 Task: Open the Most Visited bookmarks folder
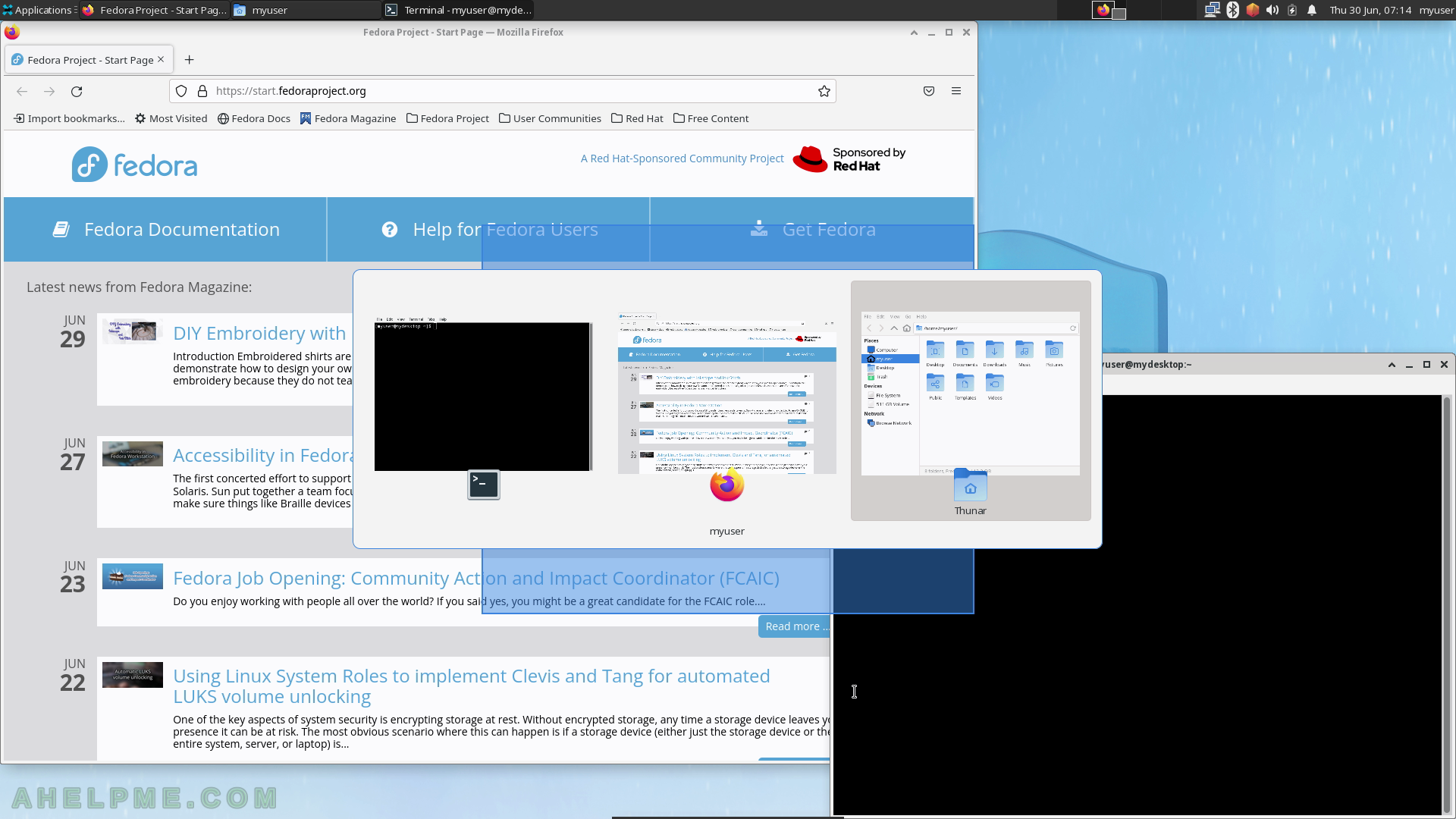171,118
